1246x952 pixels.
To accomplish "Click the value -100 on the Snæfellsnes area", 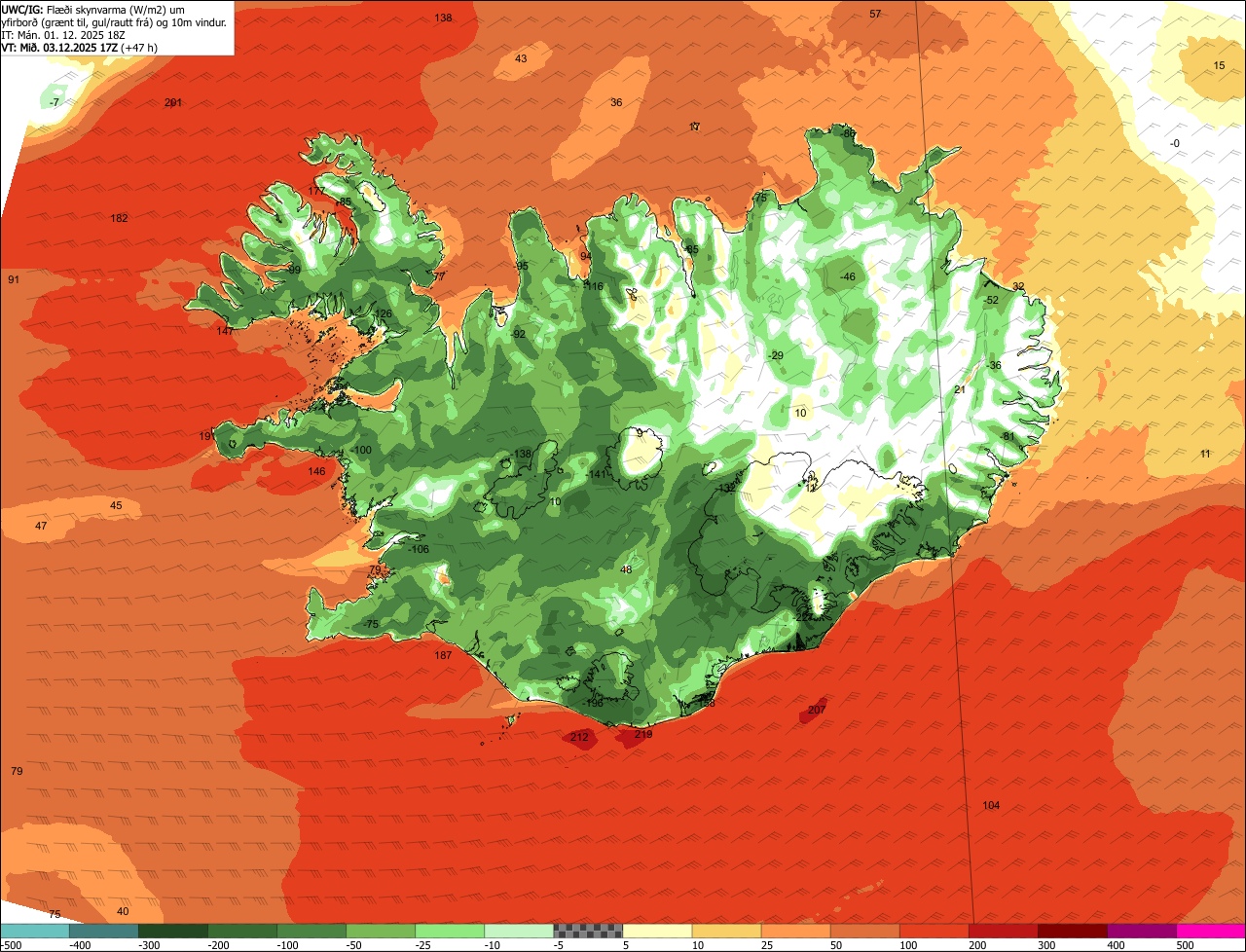I will coord(361,450).
